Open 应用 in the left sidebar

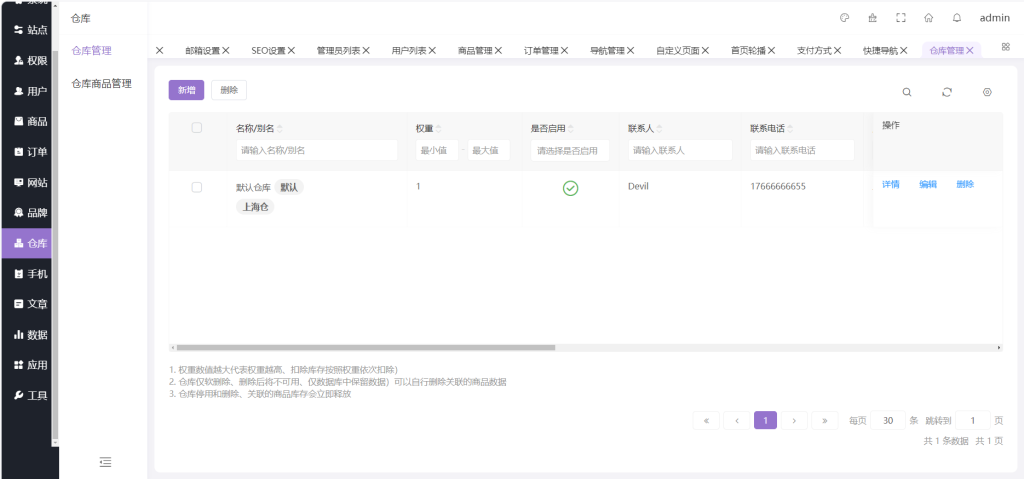[31, 365]
